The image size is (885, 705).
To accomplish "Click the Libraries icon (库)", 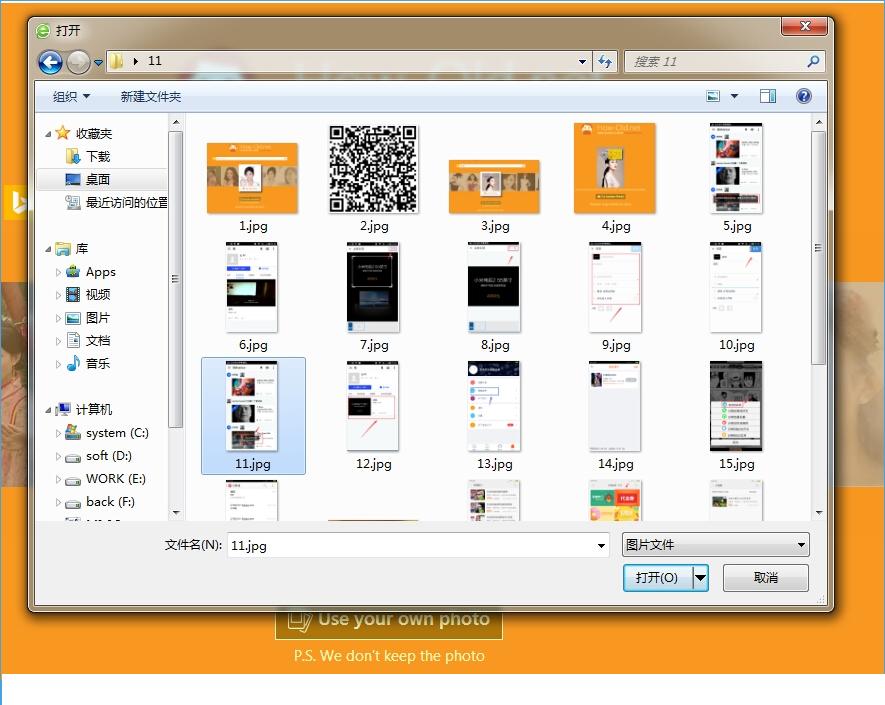I will (63, 248).
